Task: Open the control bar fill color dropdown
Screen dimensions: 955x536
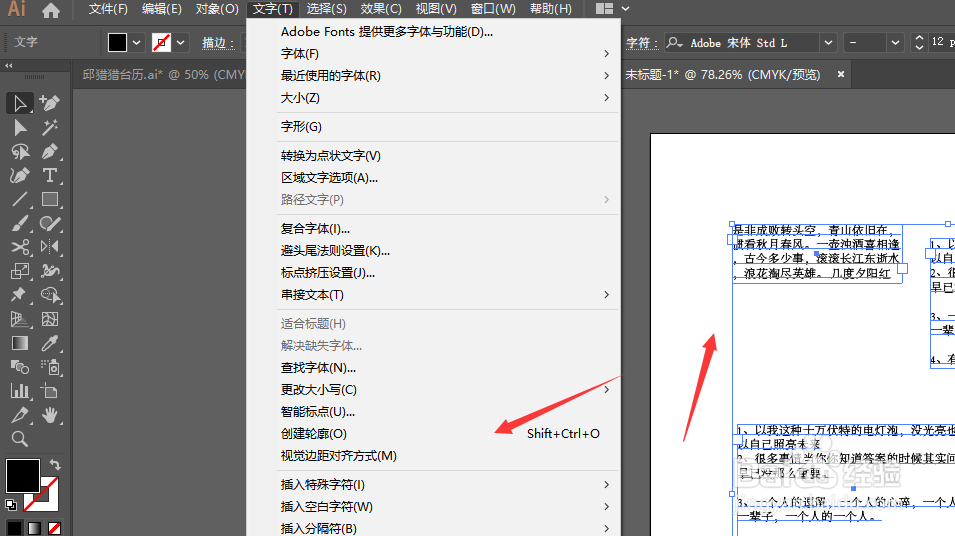Action: (136, 43)
